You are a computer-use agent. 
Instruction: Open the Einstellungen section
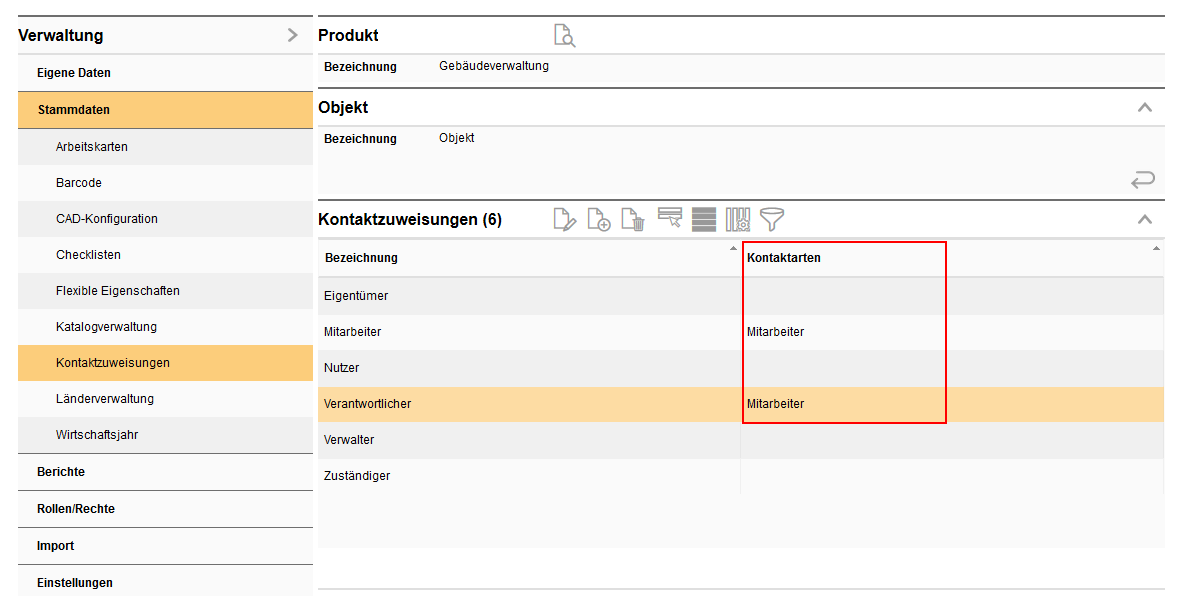tap(75, 582)
